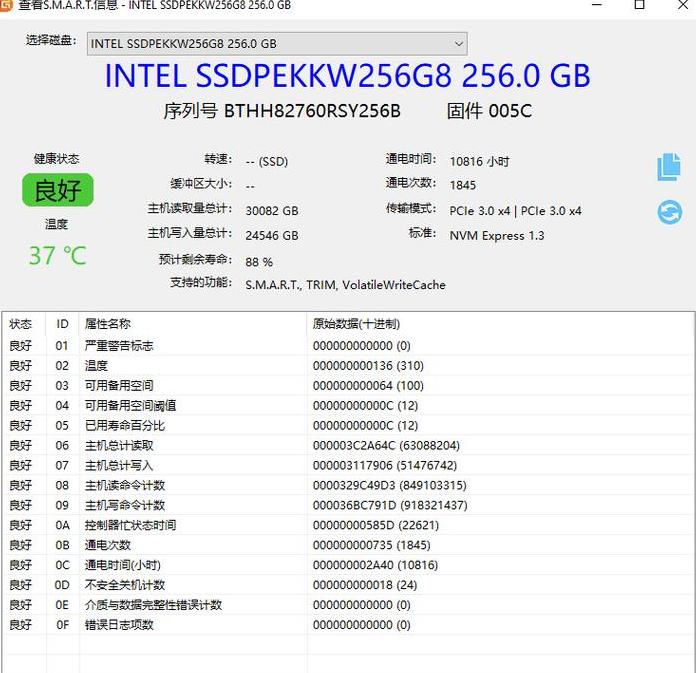696x673 pixels.
Task: Click the 状态 column header
Action: click(x=20, y=324)
